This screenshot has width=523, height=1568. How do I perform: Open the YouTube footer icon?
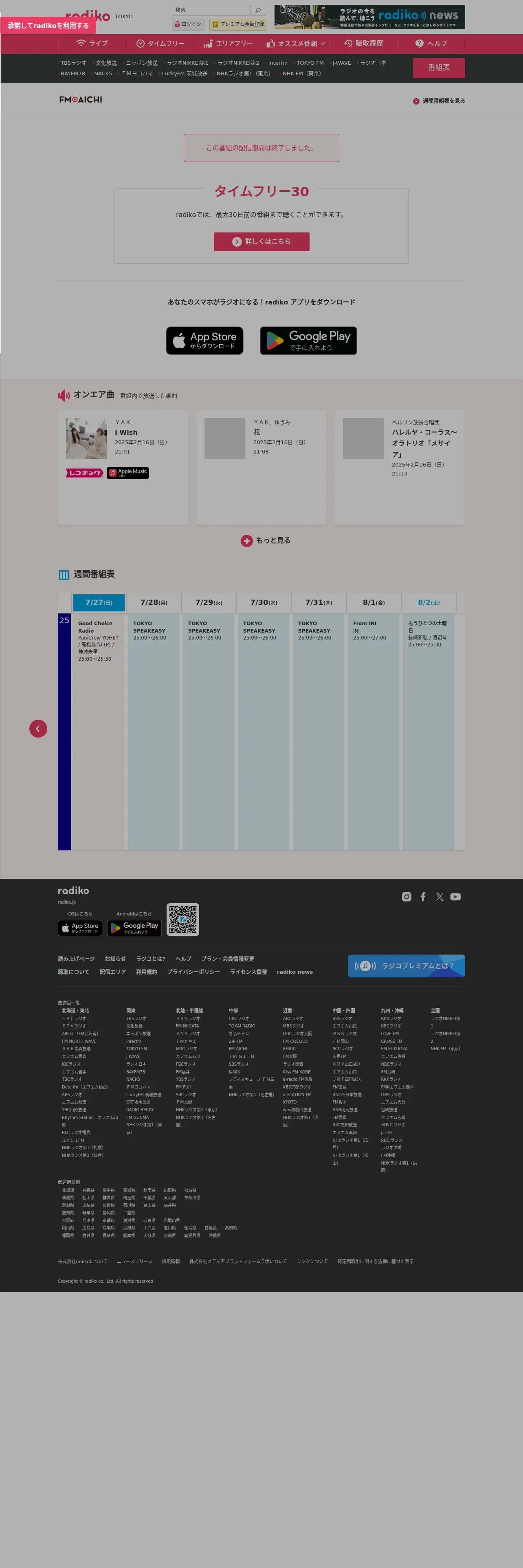(x=455, y=897)
